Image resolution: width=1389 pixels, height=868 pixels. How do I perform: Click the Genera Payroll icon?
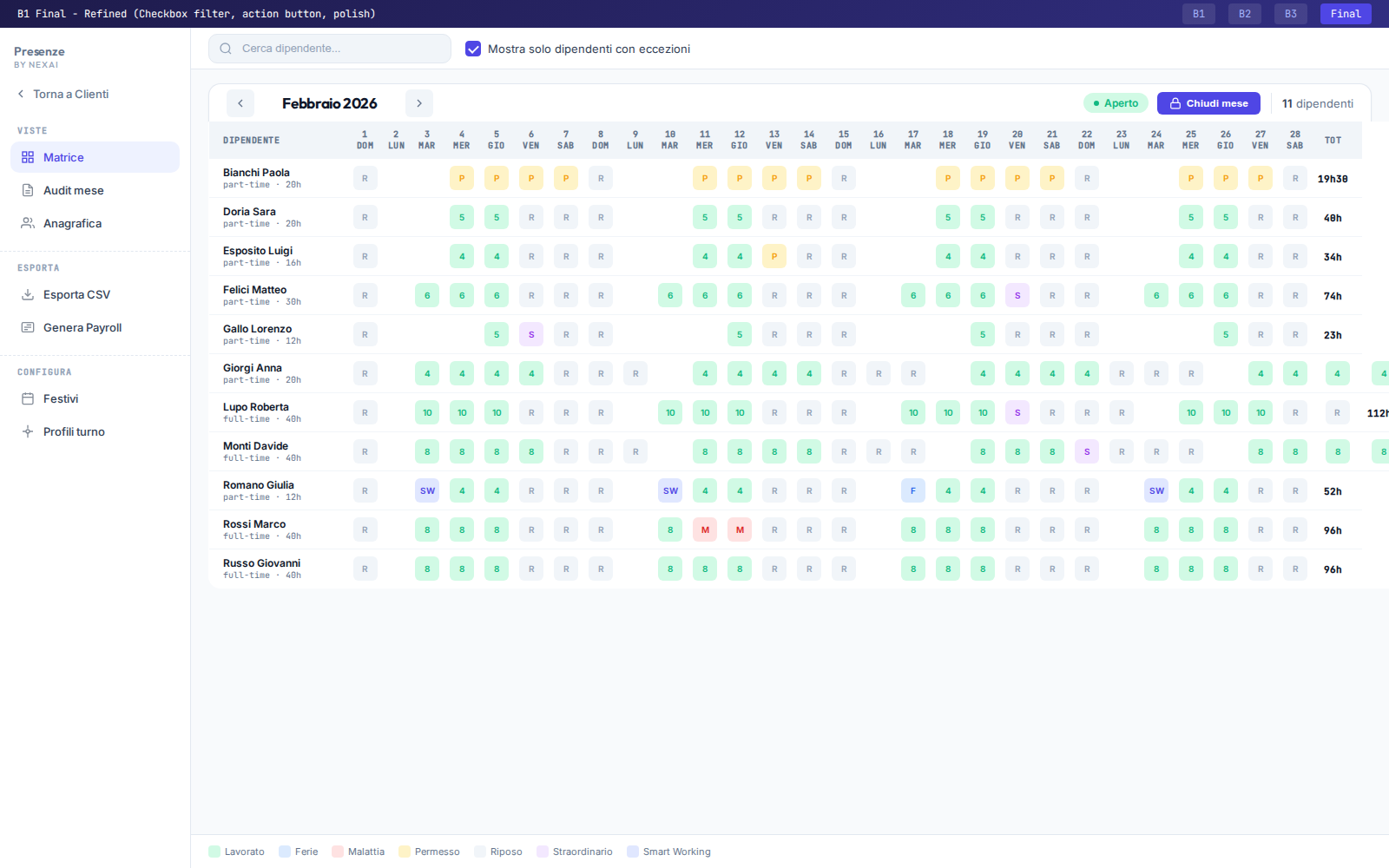click(28, 327)
